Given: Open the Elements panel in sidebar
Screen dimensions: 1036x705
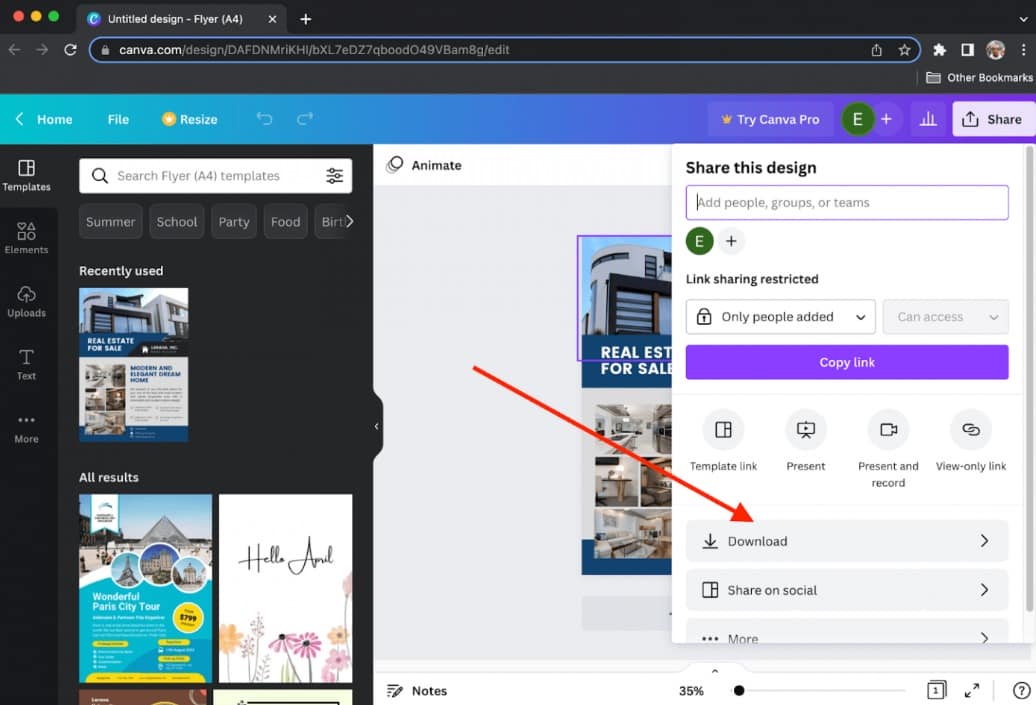Looking at the screenshot, I should tap(26, 239).
